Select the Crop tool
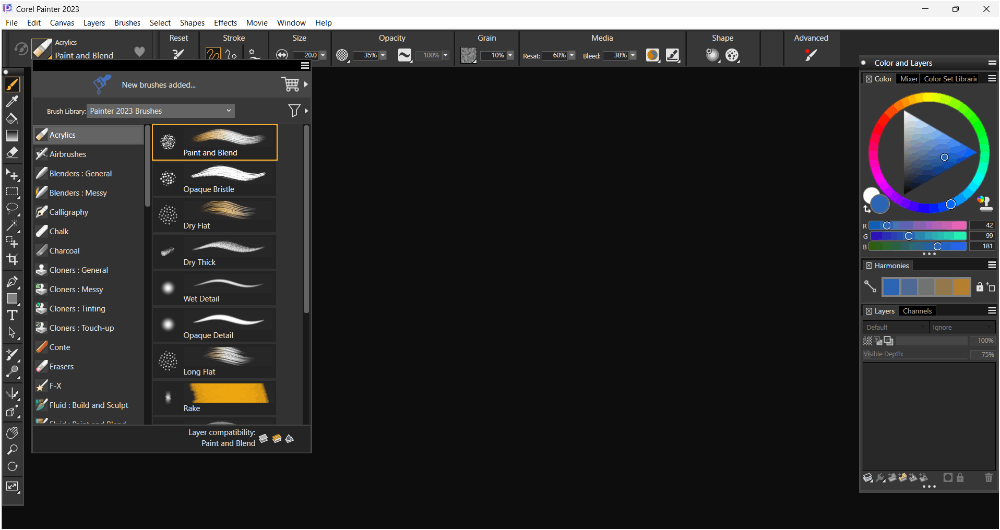The height and width of the screenshot is (530, 1000). click(x=12, y=260)
